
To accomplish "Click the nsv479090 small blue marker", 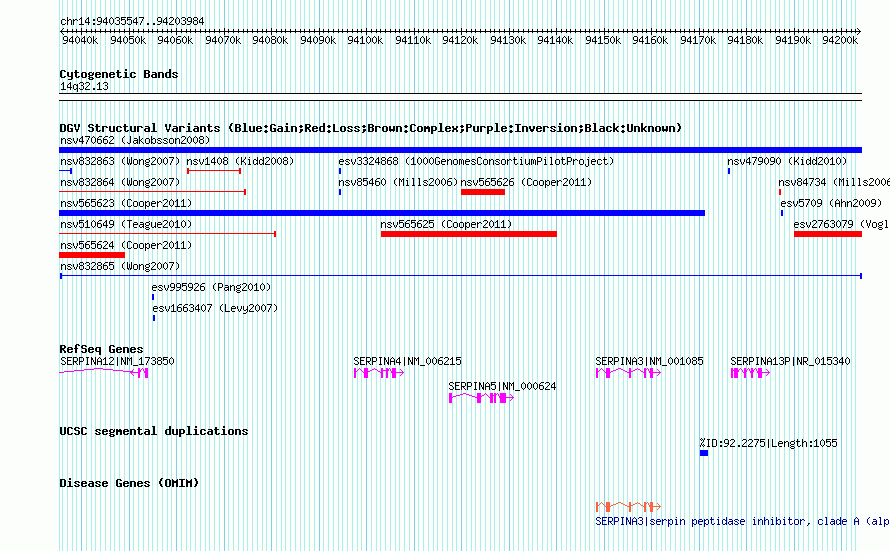I will click(729, 171).
